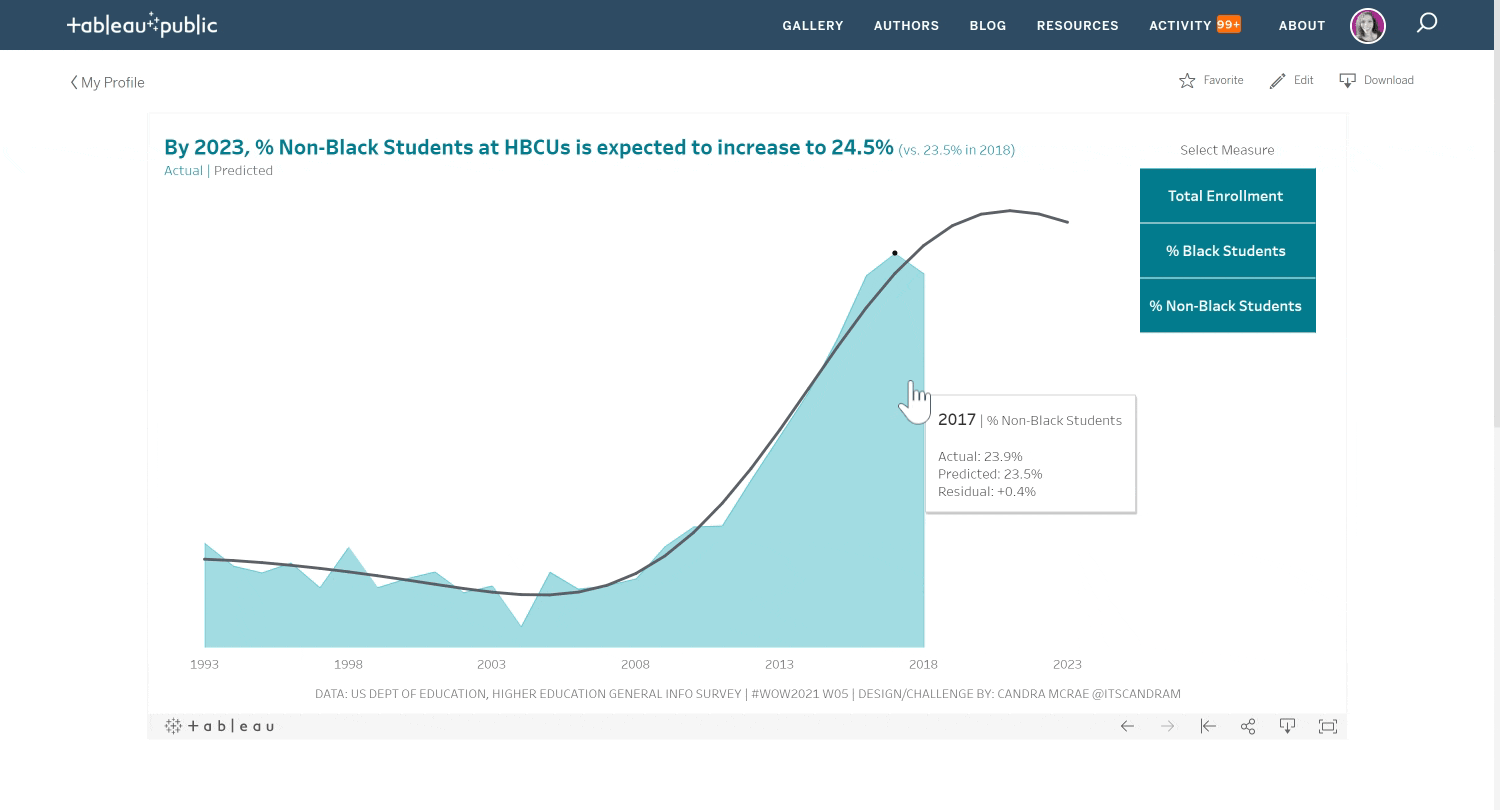Click the revert to start icon
Image resolution: width=1500 pixels, height=810 pixels.
pos(1208,727)
